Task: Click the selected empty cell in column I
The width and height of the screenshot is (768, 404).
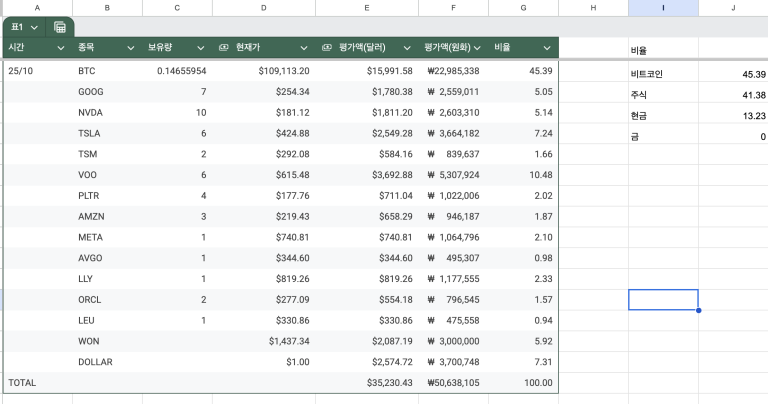Action: (x=663, y=300)
